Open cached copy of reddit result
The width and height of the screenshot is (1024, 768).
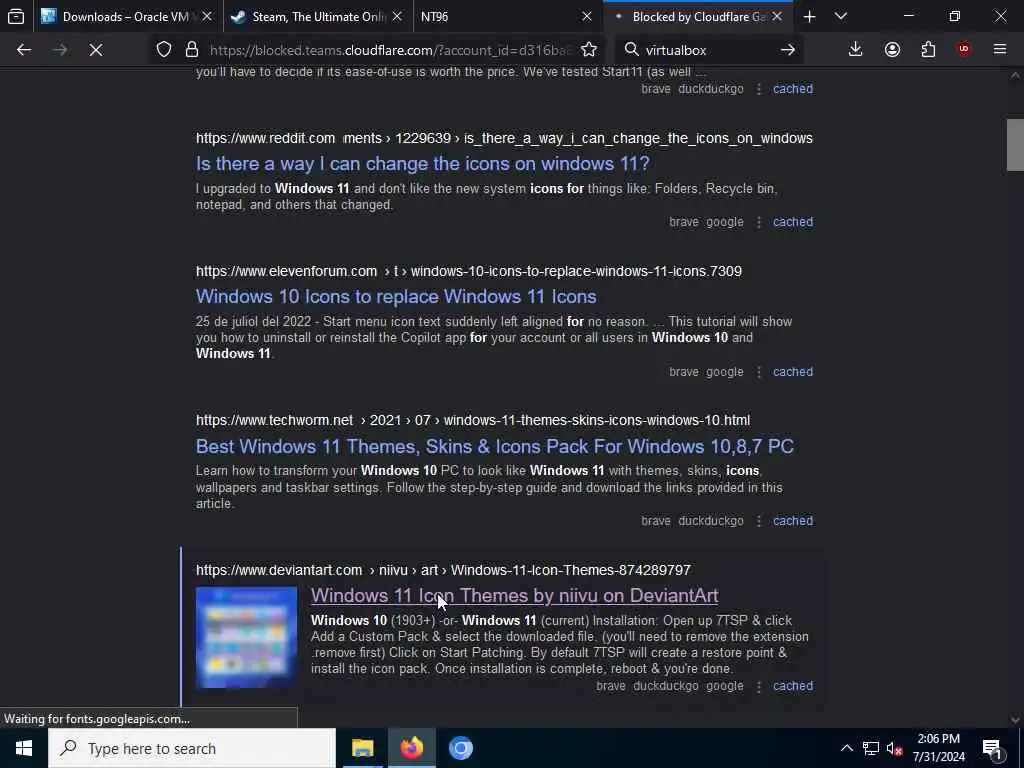[793, 222]
